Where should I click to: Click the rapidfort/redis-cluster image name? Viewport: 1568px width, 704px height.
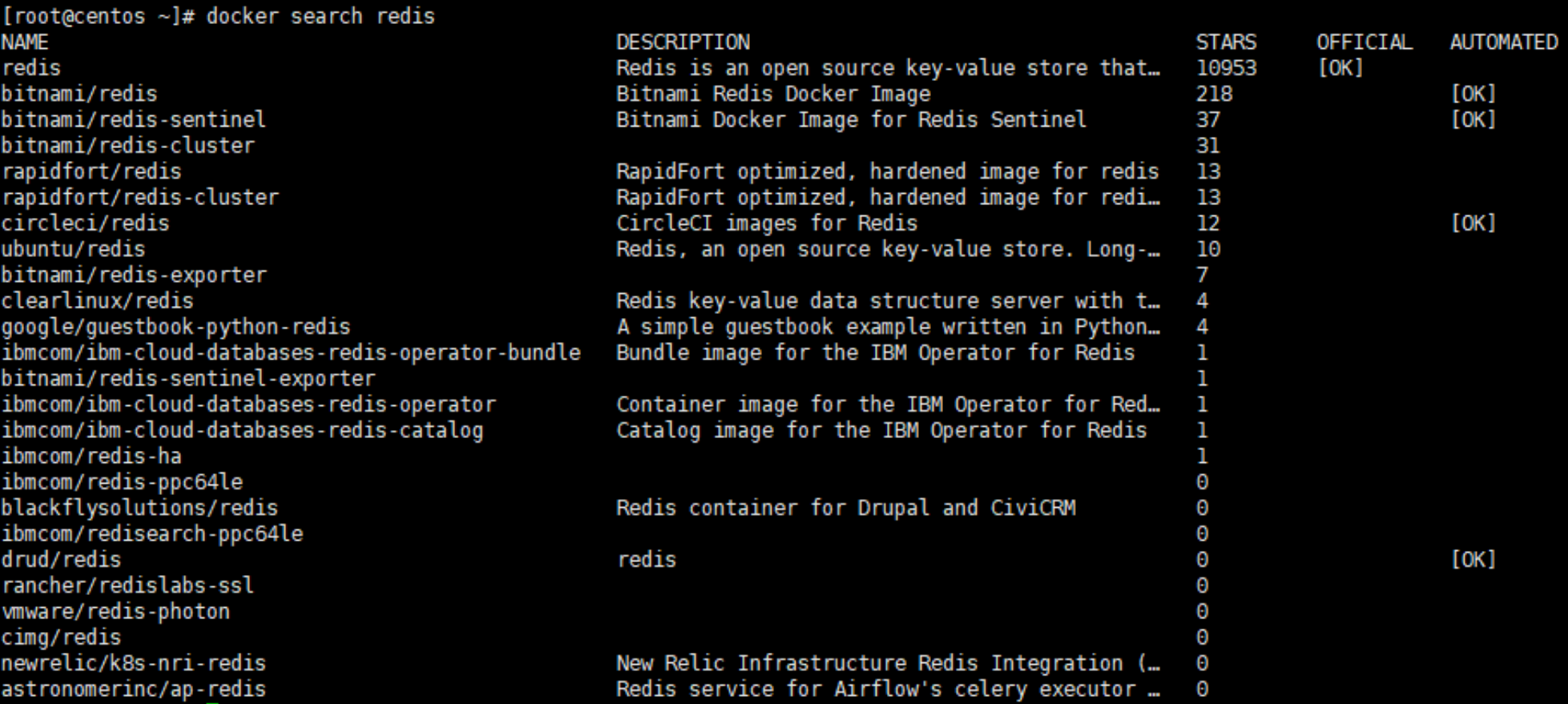(x=139, y=197)
